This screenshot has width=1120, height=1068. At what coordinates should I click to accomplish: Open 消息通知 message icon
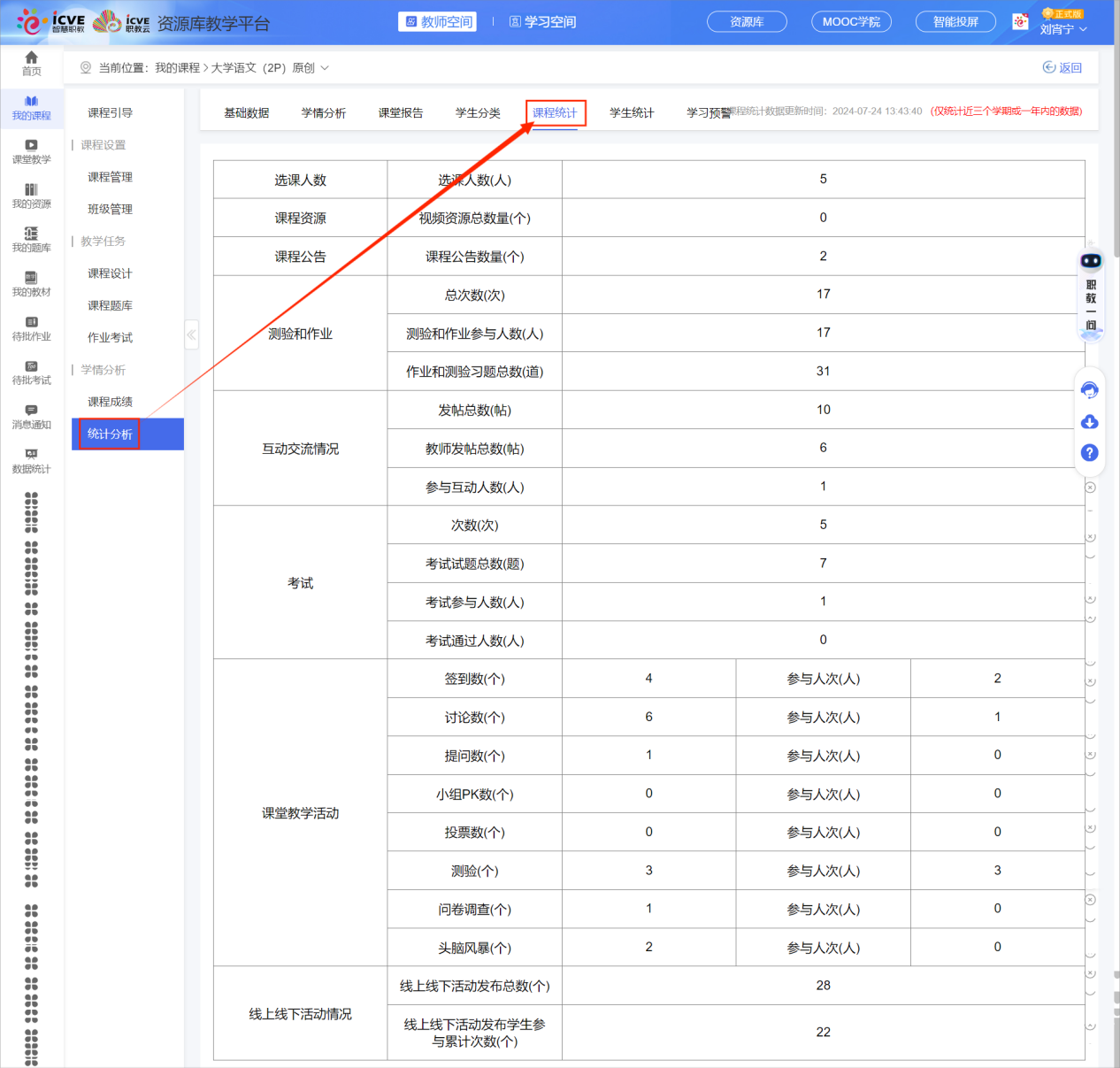(31, 416)
